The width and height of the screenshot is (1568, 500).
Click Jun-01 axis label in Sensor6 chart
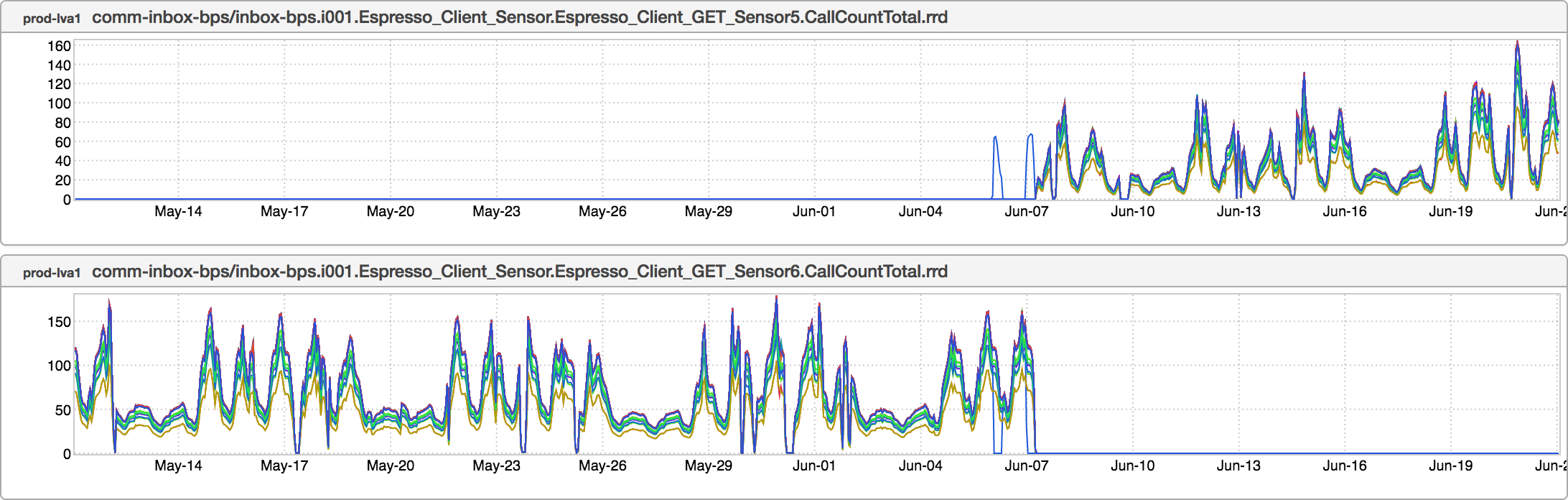click(x=814, y=466)
